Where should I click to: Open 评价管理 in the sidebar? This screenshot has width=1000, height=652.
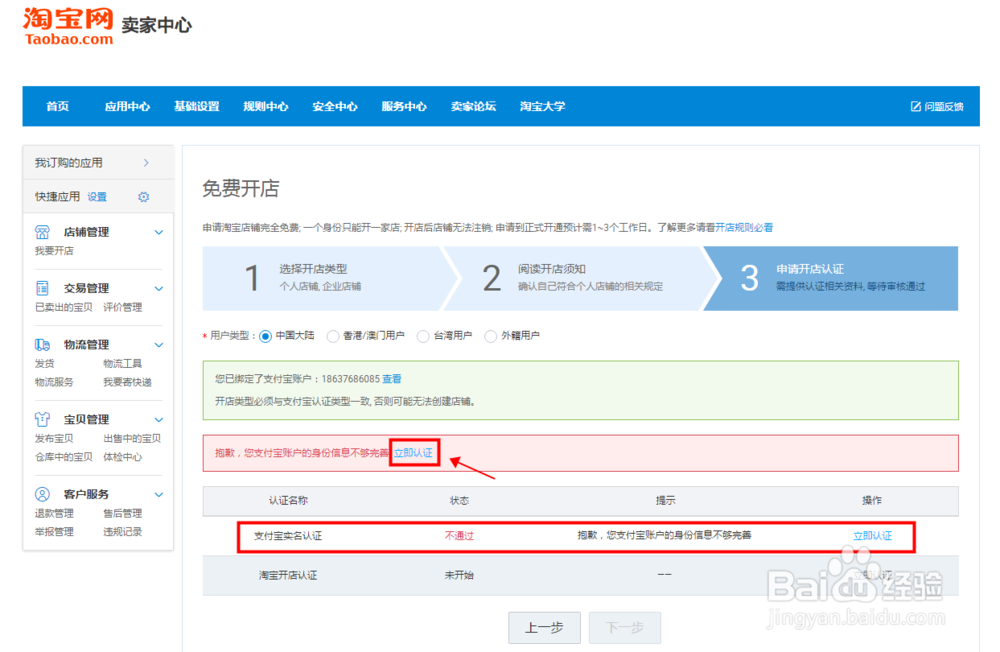point(122,307)
